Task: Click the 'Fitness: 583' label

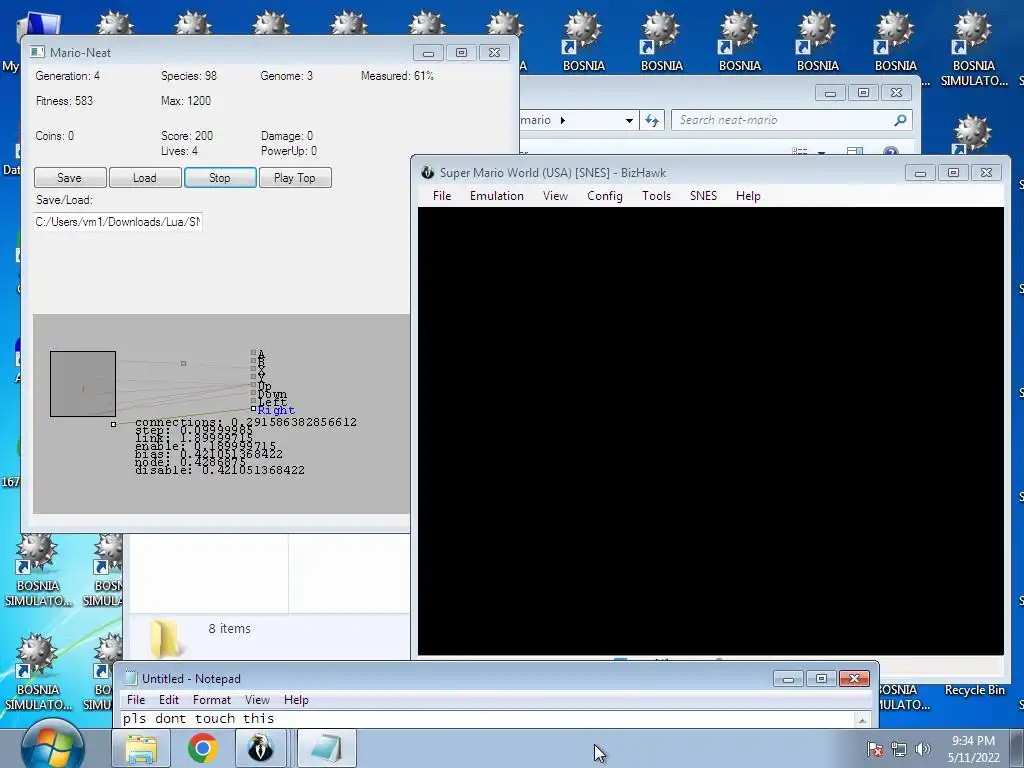Action: [64, 101]
